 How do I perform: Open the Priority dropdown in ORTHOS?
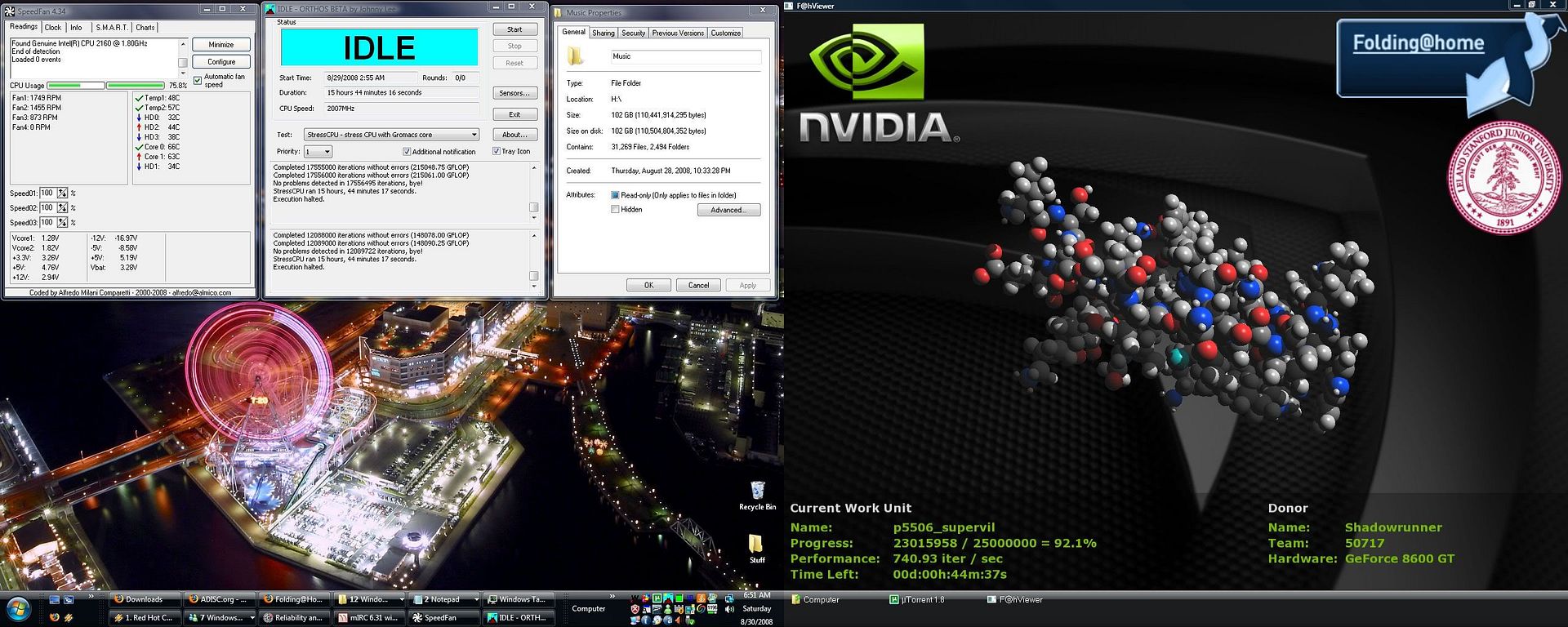[318, 152]
